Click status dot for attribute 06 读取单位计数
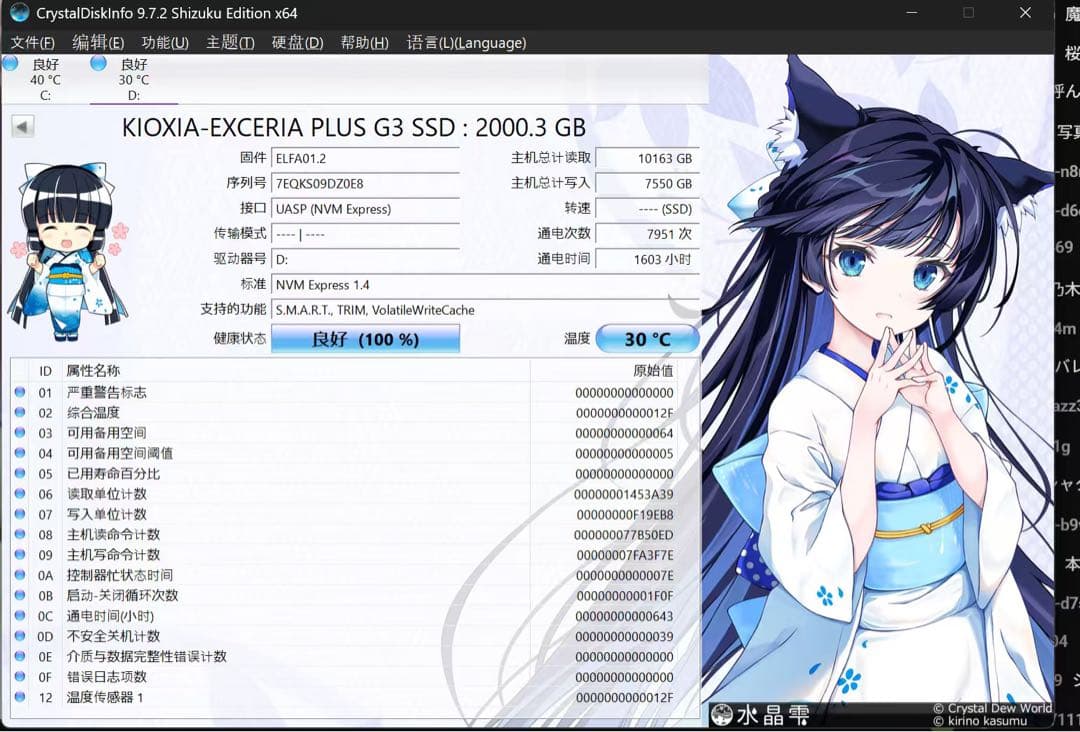1080x732 pixels. click(20, 494)
